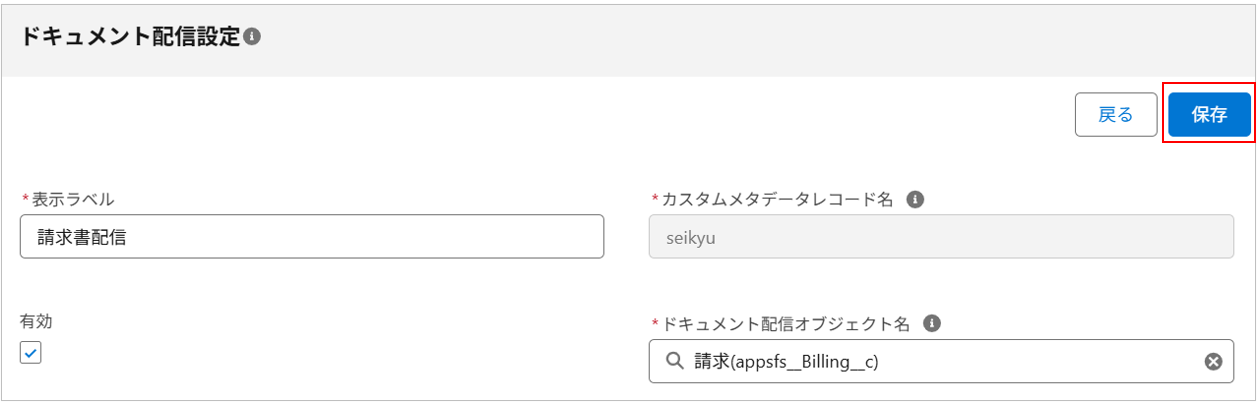The width and height of the screenshot is (1259, 402).
Task: Click the 表示ラベル field label
Action: click(x=74, y=199)
